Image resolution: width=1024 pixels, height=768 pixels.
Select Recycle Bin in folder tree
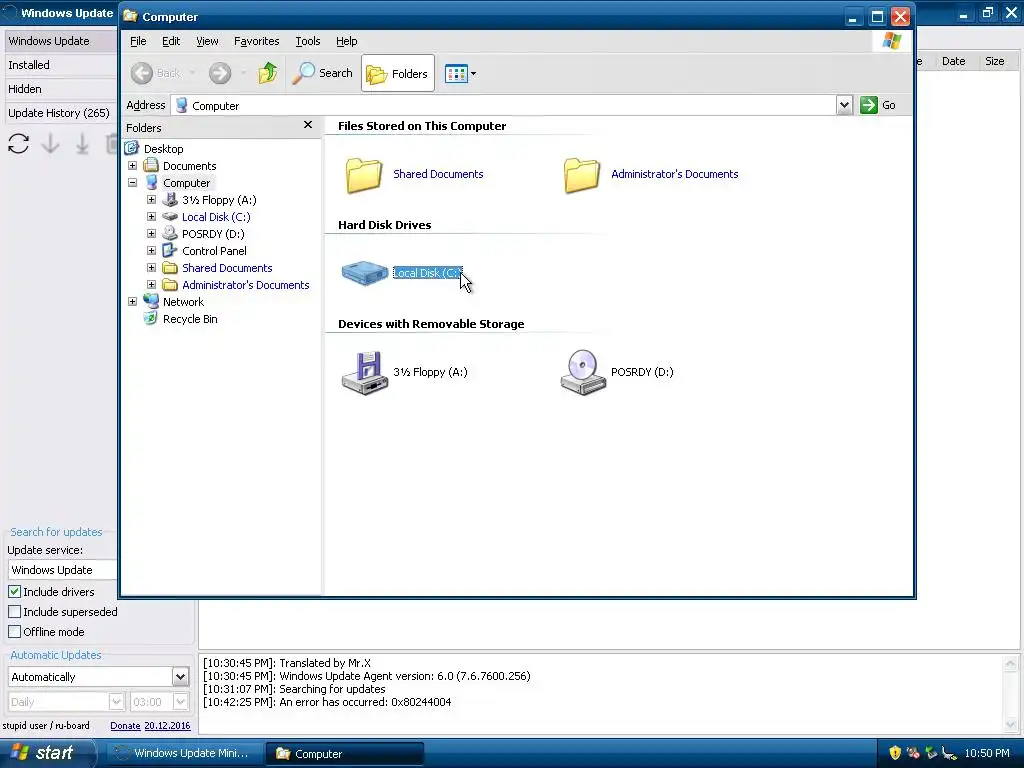(x=190, y=319)
